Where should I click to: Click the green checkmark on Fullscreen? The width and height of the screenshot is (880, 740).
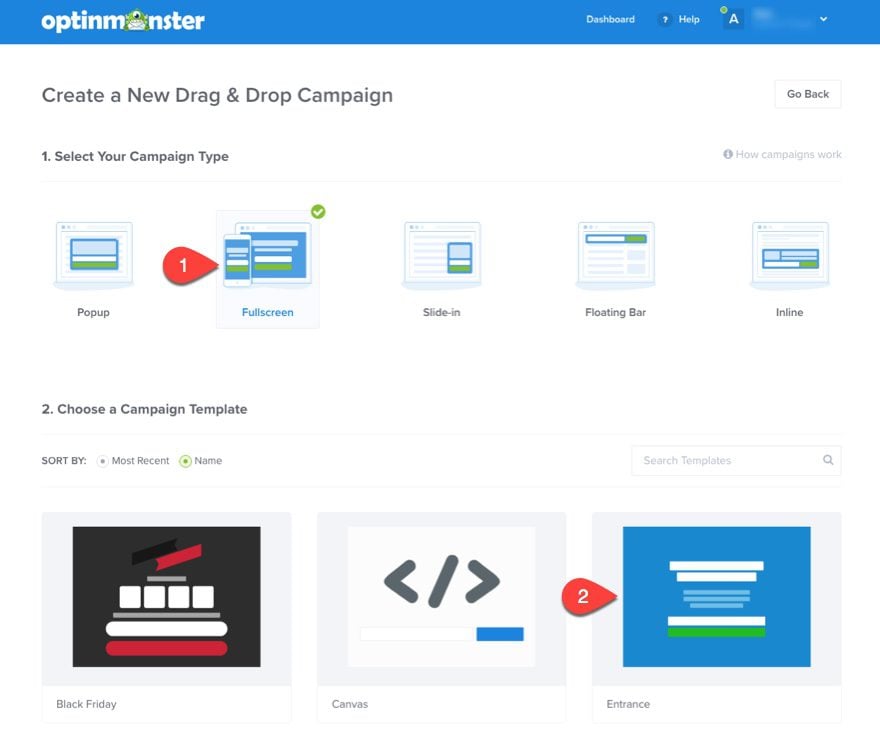318,211
